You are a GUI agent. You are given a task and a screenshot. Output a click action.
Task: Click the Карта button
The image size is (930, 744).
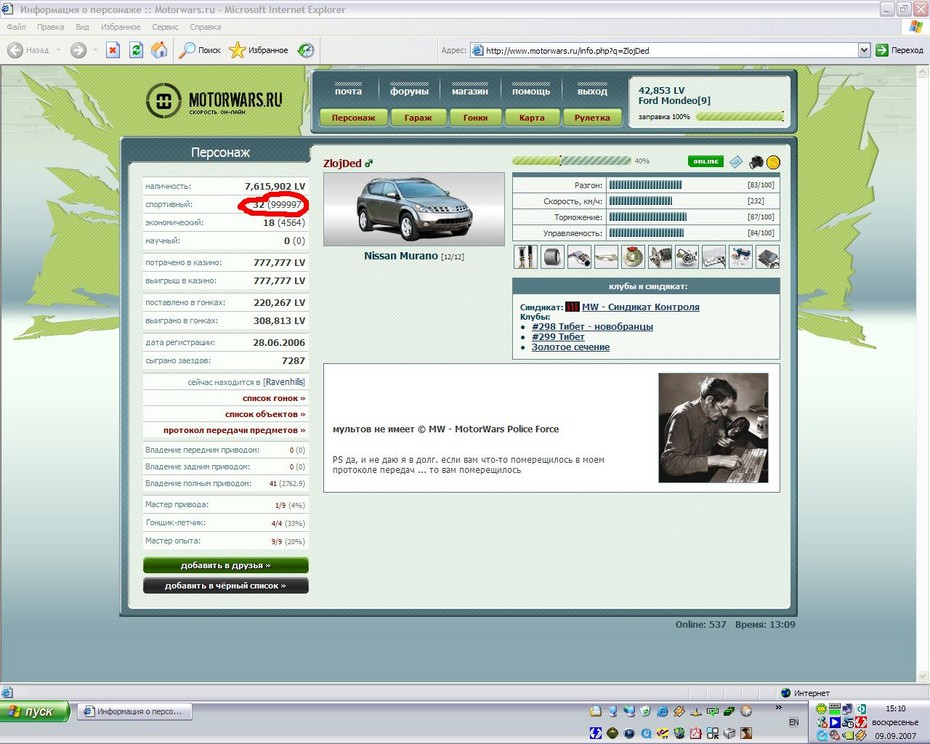coord(532,117)
